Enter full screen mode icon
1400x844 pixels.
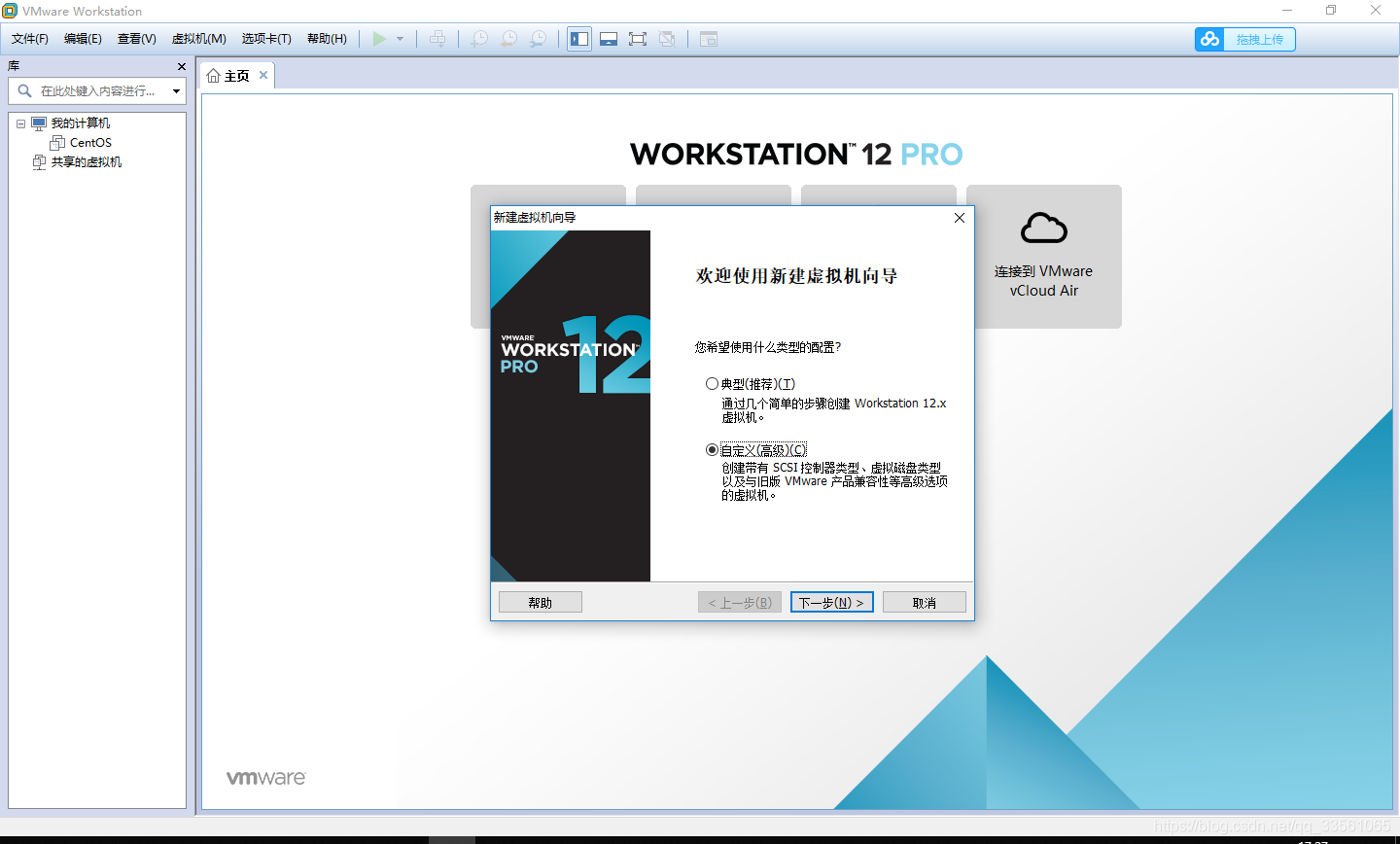(638, 39)
